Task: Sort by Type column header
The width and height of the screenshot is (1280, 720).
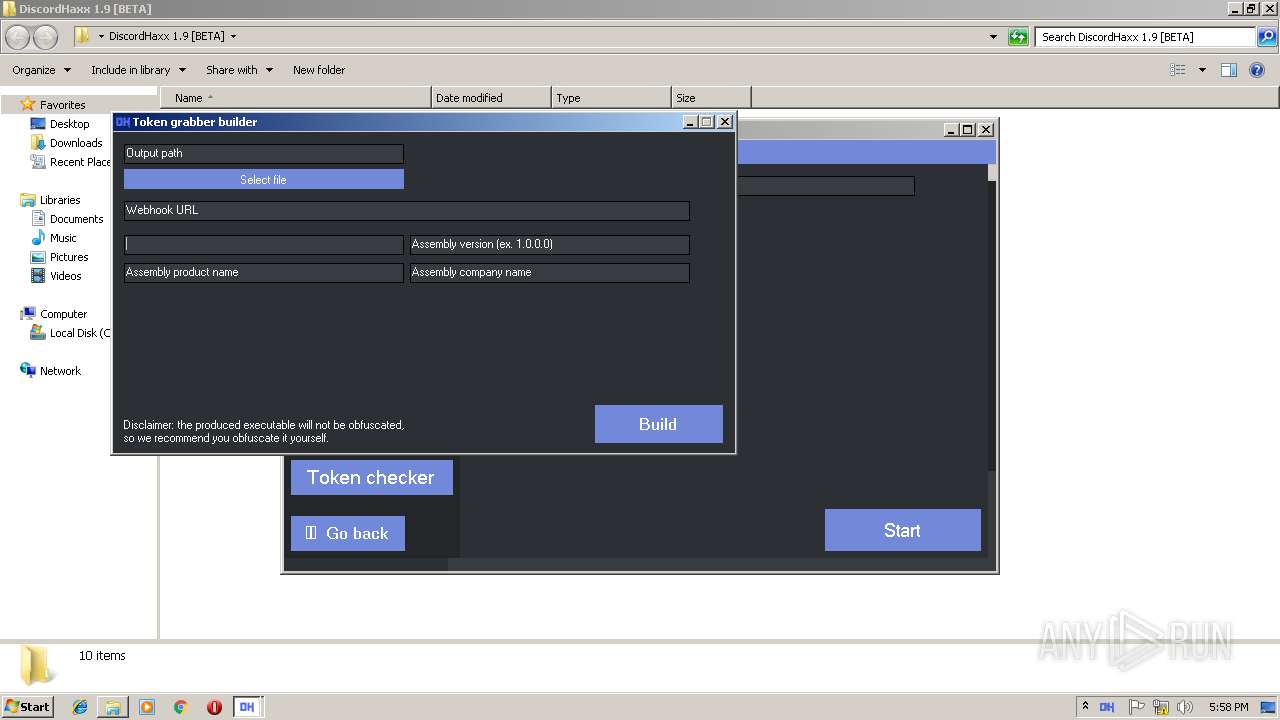Action: [x=611, y=98]
